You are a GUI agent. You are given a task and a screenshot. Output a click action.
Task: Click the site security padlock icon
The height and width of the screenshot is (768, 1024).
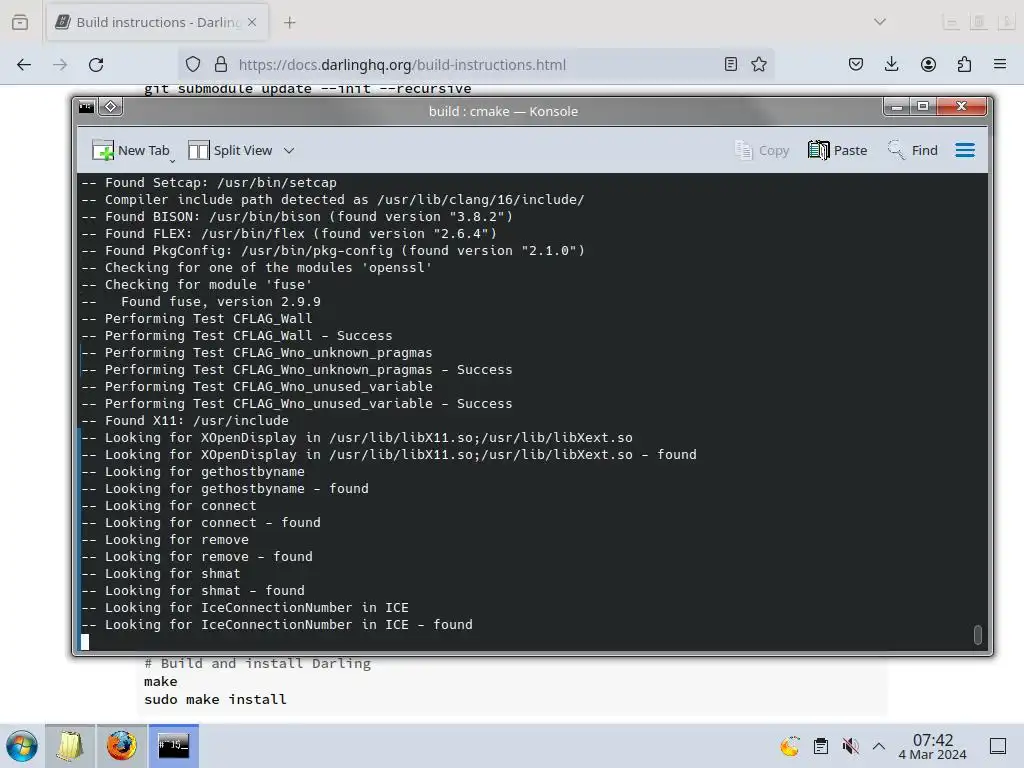coord(221,65)
